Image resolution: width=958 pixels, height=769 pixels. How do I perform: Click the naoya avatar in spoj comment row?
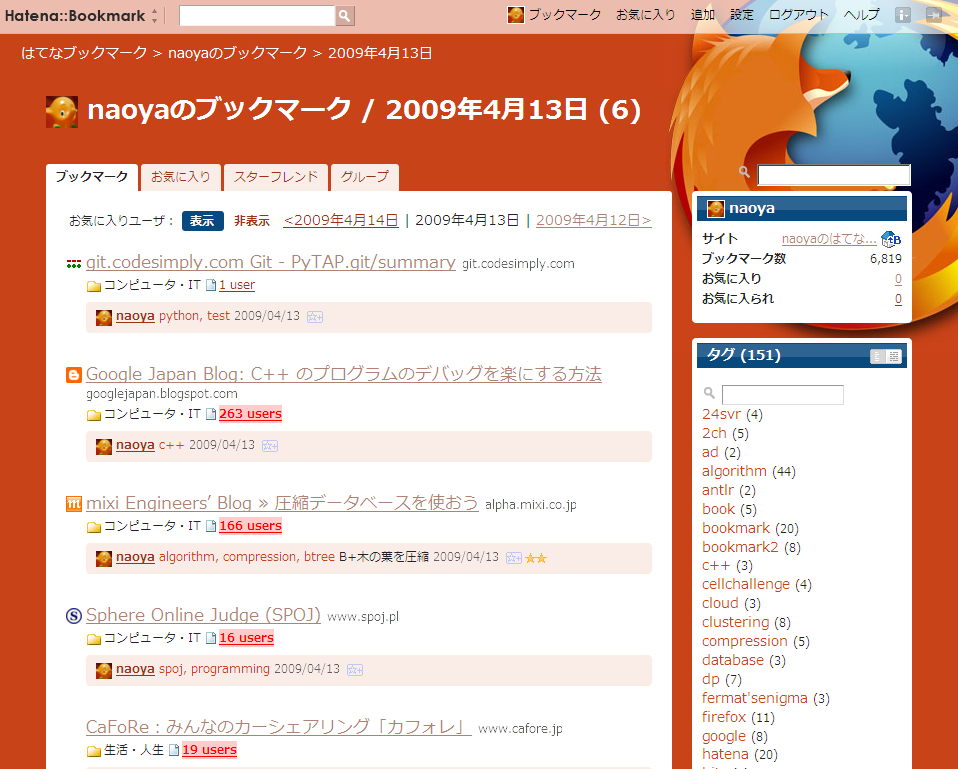pos(104,671)
